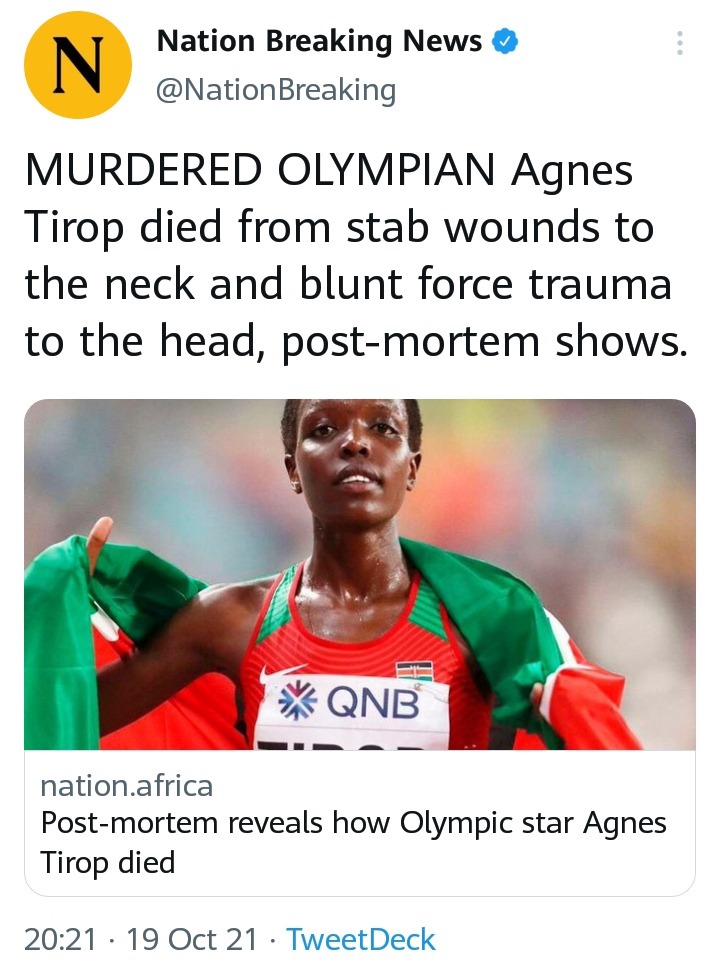Open the Nation Breaking News profile avatar
Viewport: 720px width, 971px height.
(77, 65)
